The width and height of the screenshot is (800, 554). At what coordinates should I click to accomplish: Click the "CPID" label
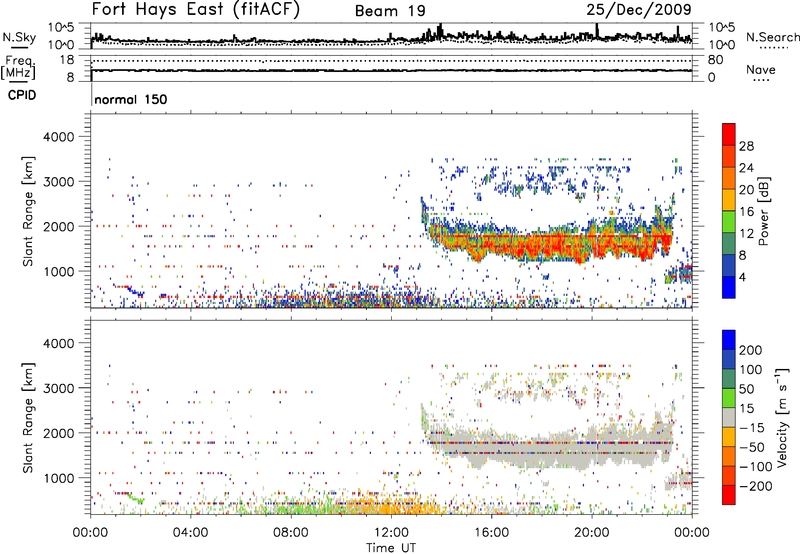tap(22, 95)
